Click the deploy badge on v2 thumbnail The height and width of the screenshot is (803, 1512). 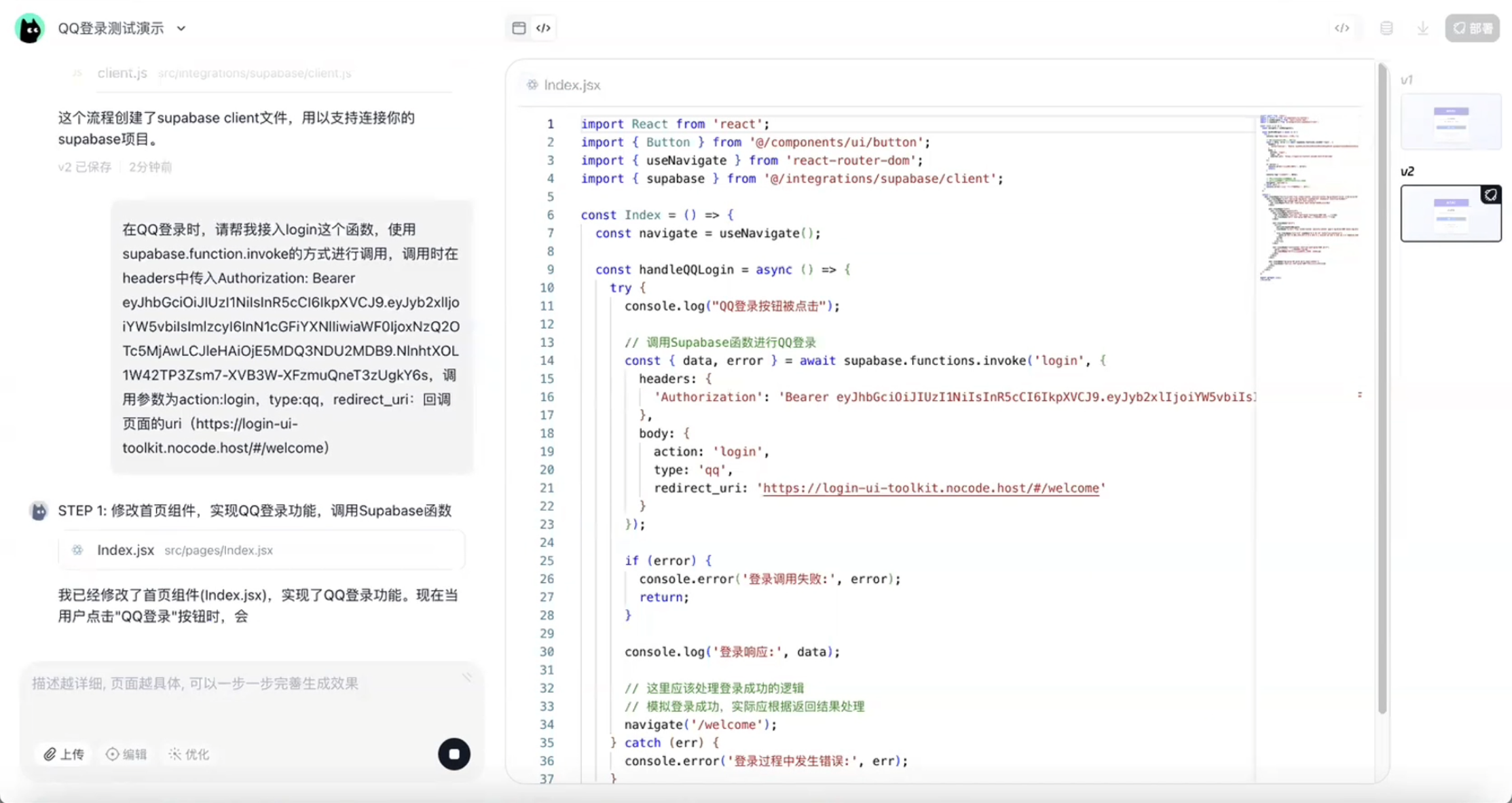click(1490, 195)
